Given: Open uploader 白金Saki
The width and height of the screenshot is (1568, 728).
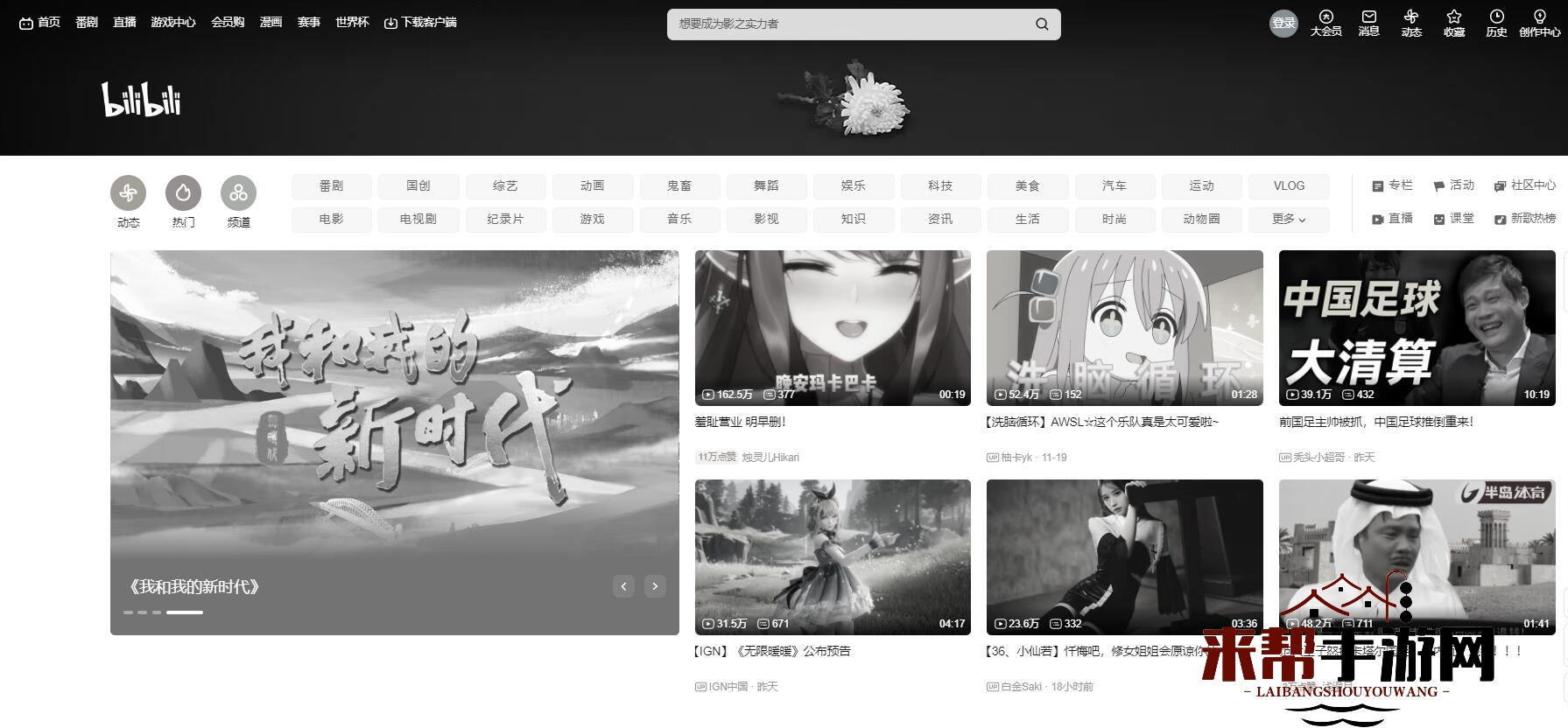Looking at the screenshot, I should (x=1021, y=686).
